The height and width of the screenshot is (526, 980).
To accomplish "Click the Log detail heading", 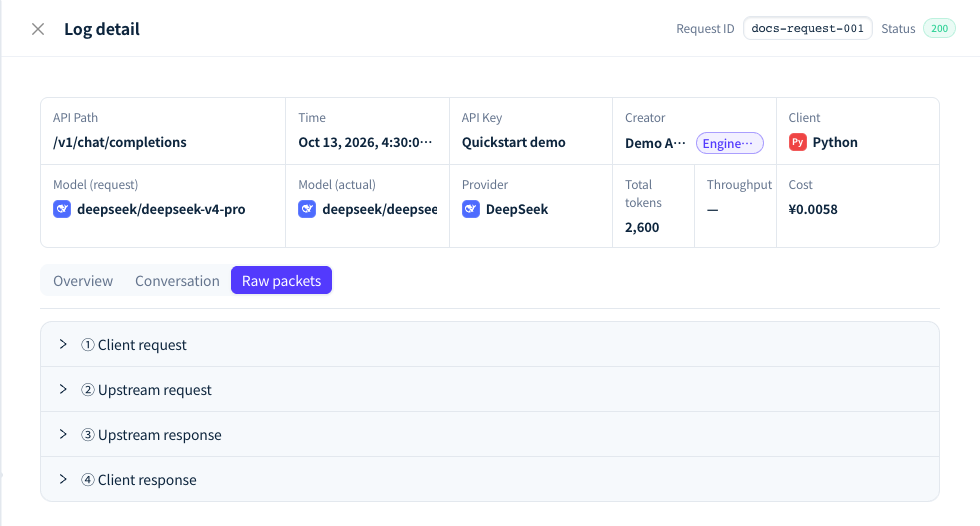I will click(x=102, y=29).
